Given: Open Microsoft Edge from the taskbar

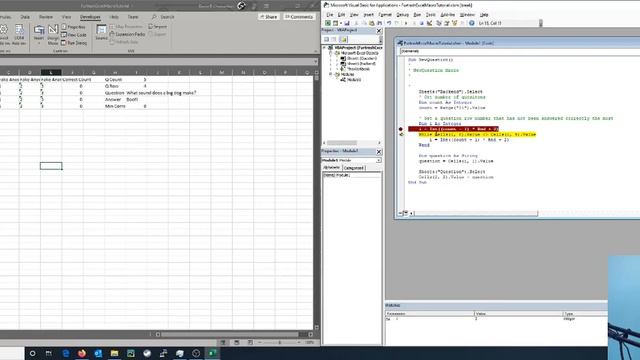Looking at the screenshot, I should click(65, 353).
